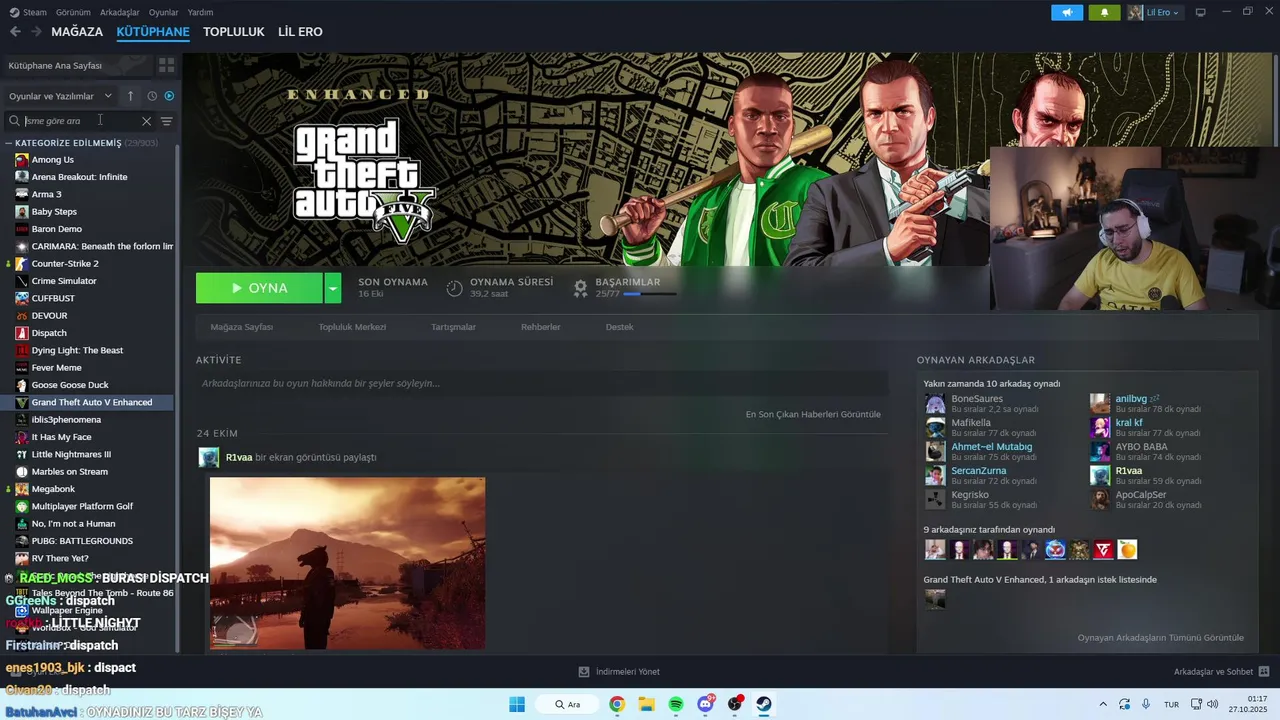Image resolution: width=1280 pixels, height=720 pixels.
Task: Open the Mağaza Sayfası link
Action: tap(241, 327)
